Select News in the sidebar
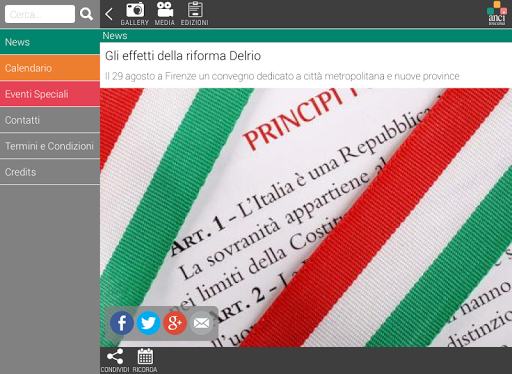The width and height of the screenshot is (512, 374). (50, 42)
